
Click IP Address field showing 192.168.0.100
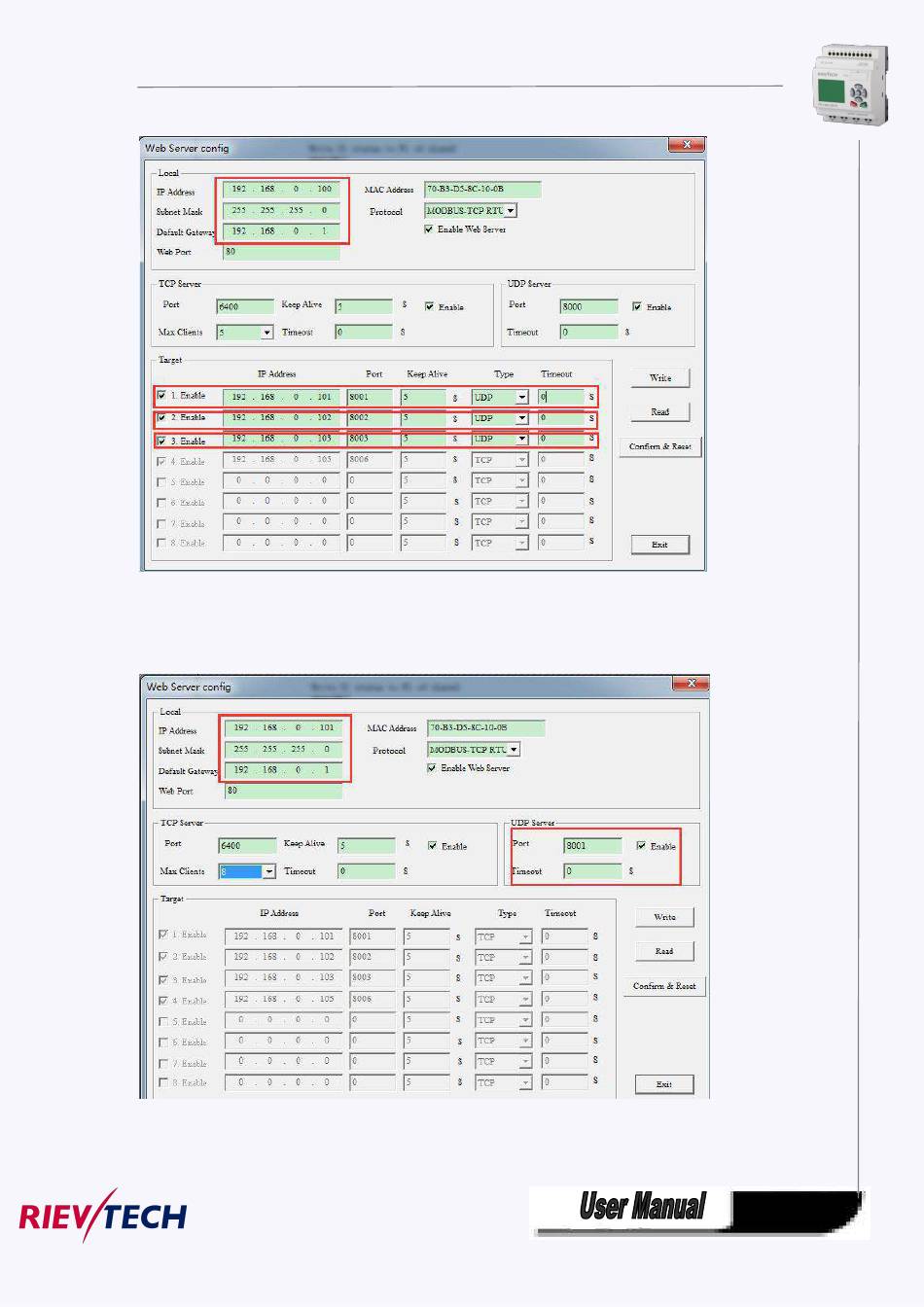(281, 189)
